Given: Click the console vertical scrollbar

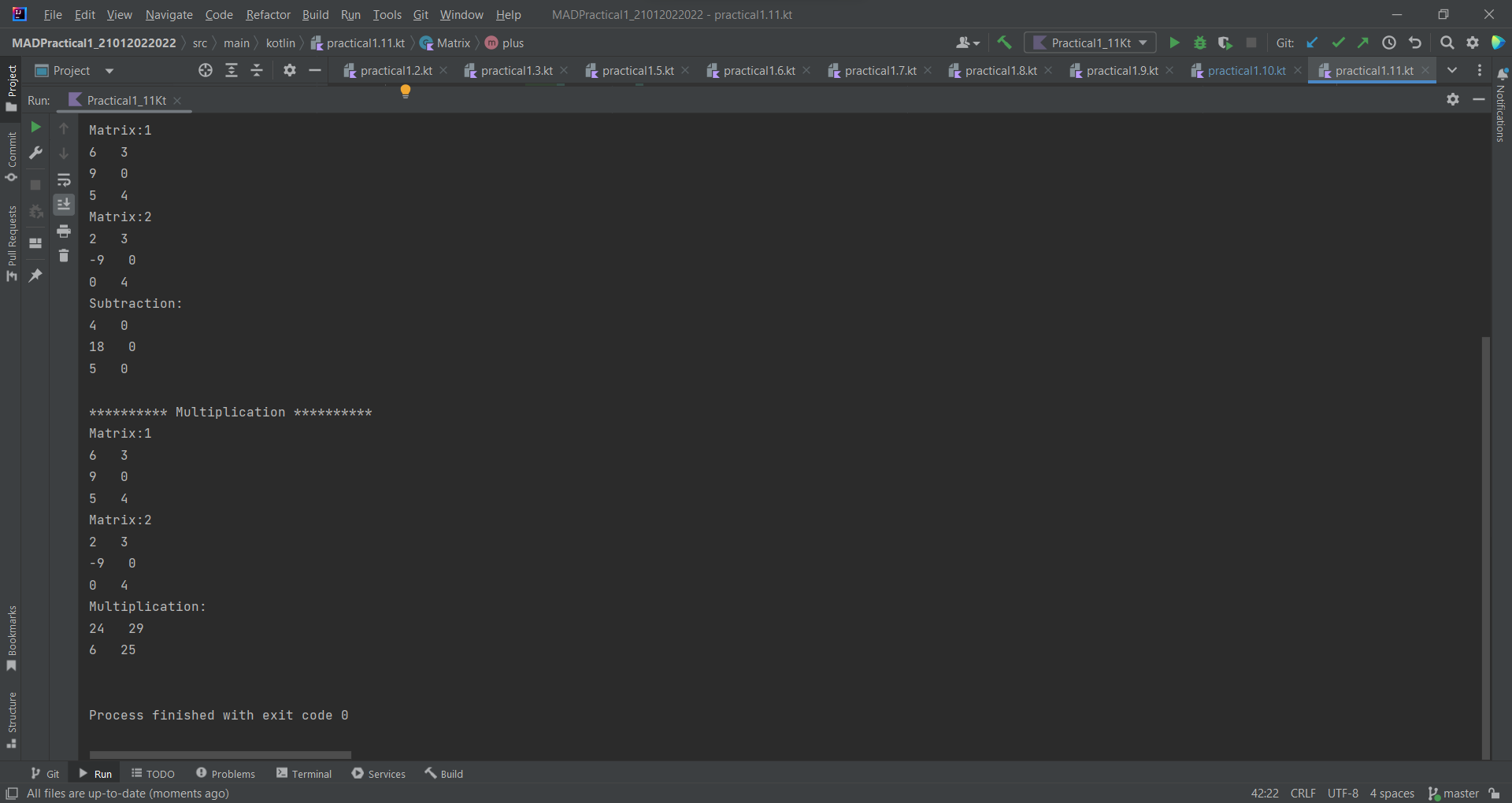Looking at the screenshot, I should (1485, 547).
